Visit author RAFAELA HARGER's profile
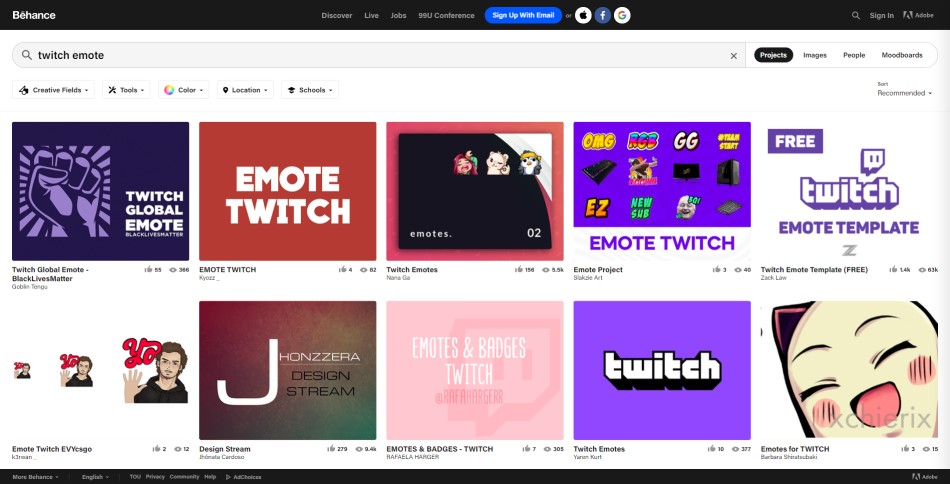The width and height of the screenshot is (950, 484). [412, 457]
